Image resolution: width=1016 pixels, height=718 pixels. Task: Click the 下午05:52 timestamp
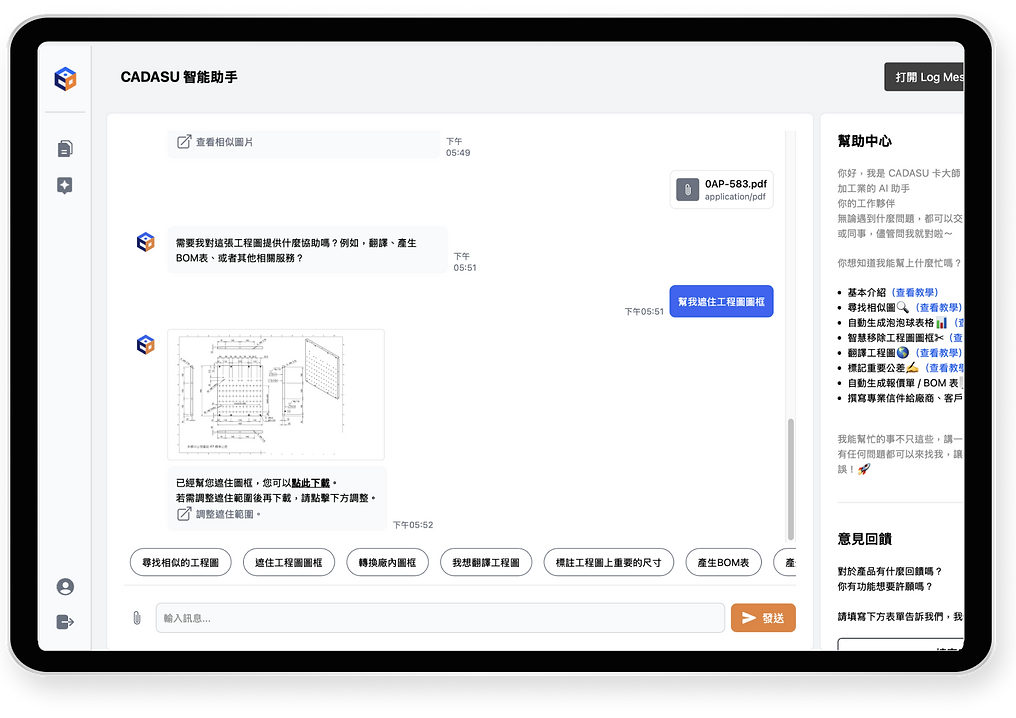coord(413,525)
